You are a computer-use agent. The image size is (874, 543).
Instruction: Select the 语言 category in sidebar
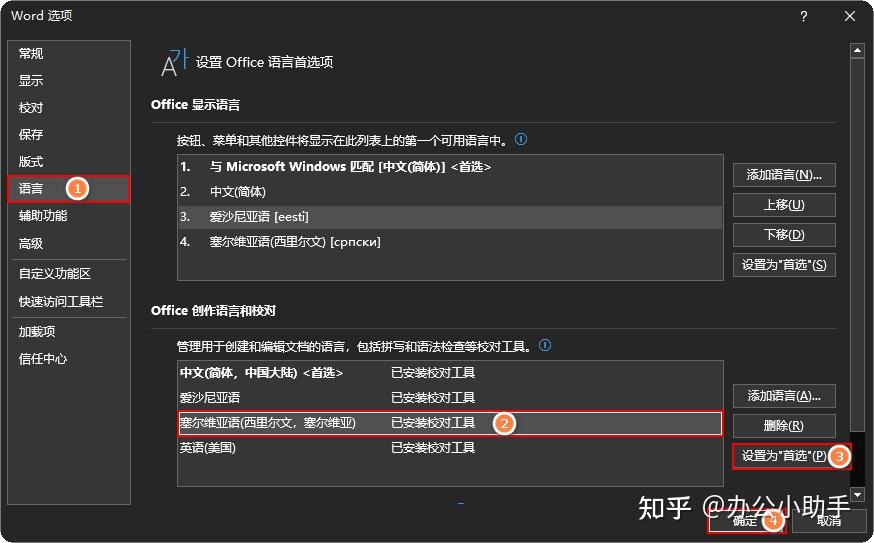[69, 188]
